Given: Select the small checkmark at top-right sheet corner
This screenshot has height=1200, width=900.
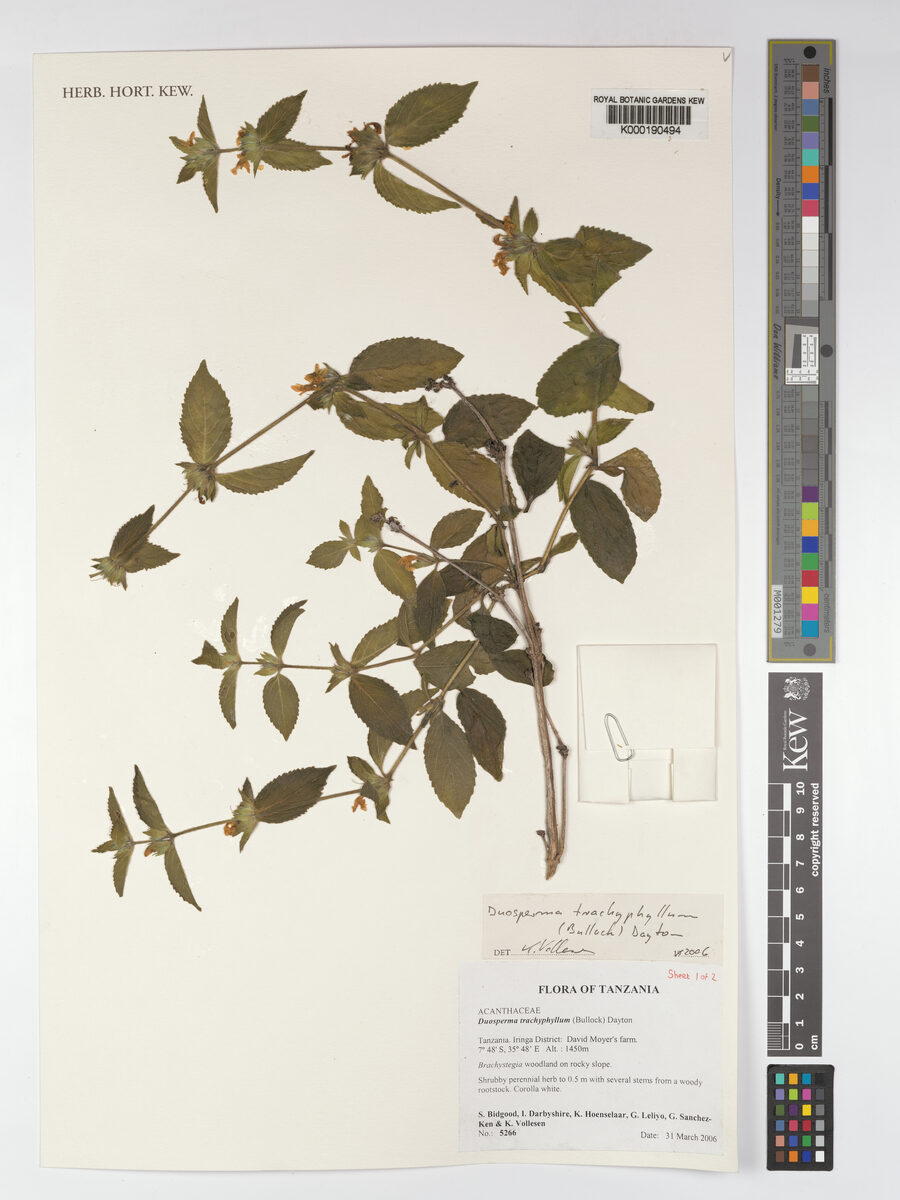Looking at the screenshot, I should click(x=725, y=58).
